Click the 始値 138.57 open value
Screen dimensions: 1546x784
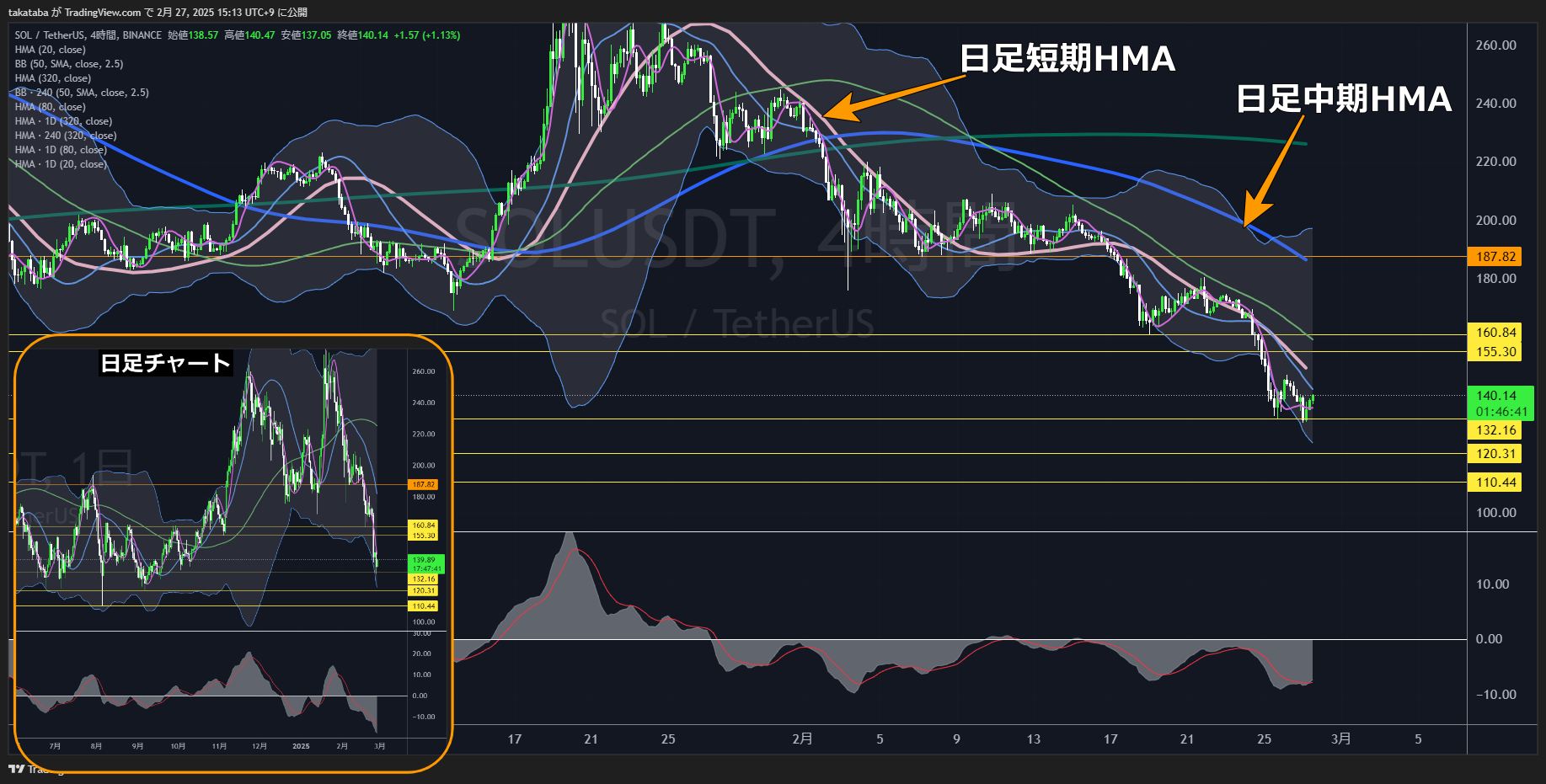[193, 35]
